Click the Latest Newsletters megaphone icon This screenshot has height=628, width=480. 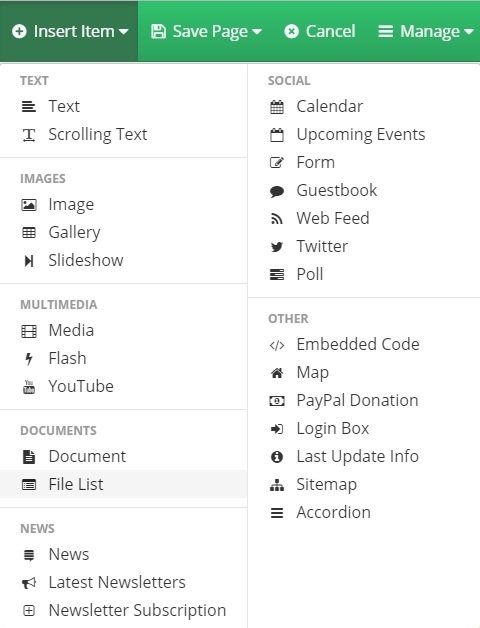tap(29, 583)
